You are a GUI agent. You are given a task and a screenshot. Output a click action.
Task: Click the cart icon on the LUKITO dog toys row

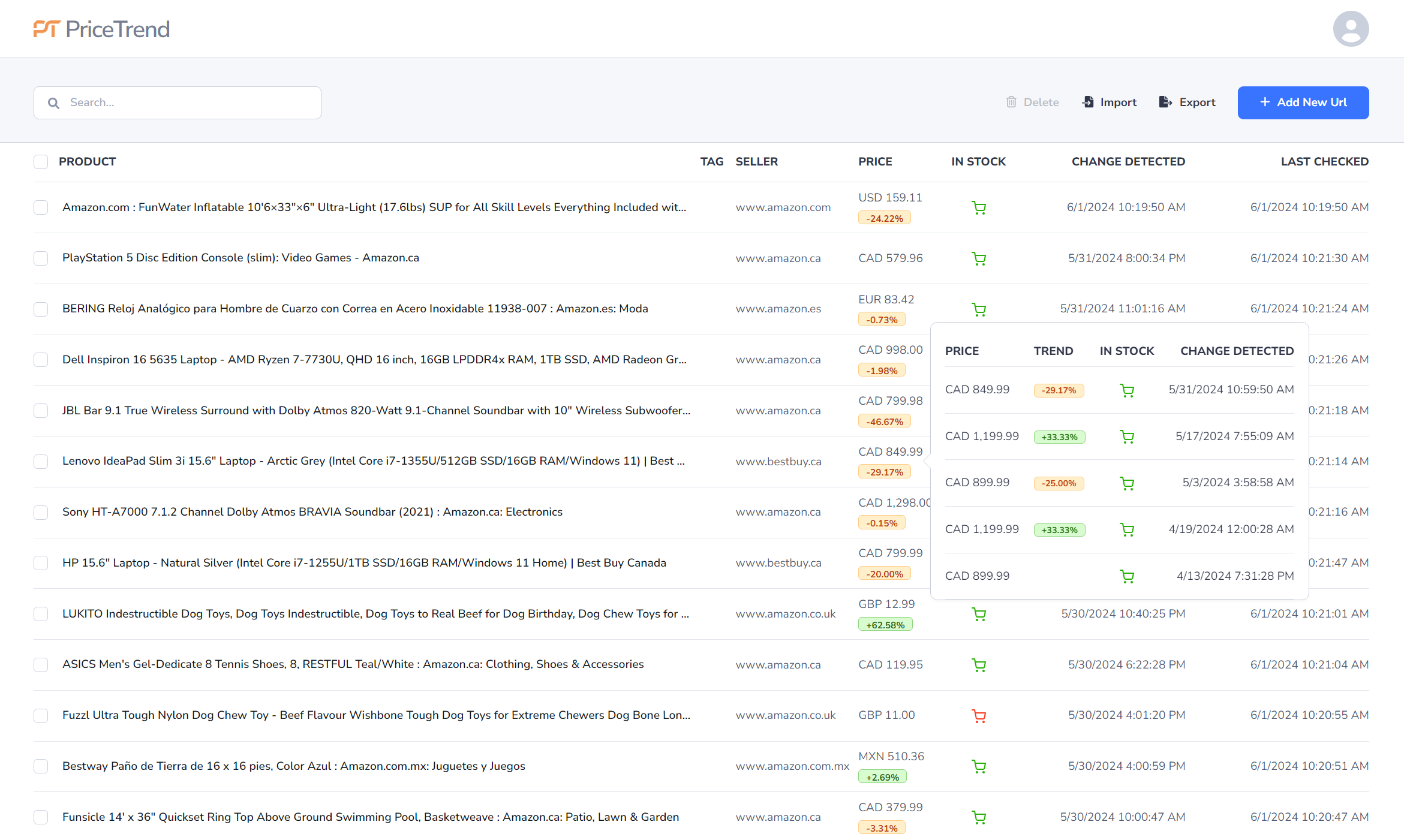coord(979,614)
